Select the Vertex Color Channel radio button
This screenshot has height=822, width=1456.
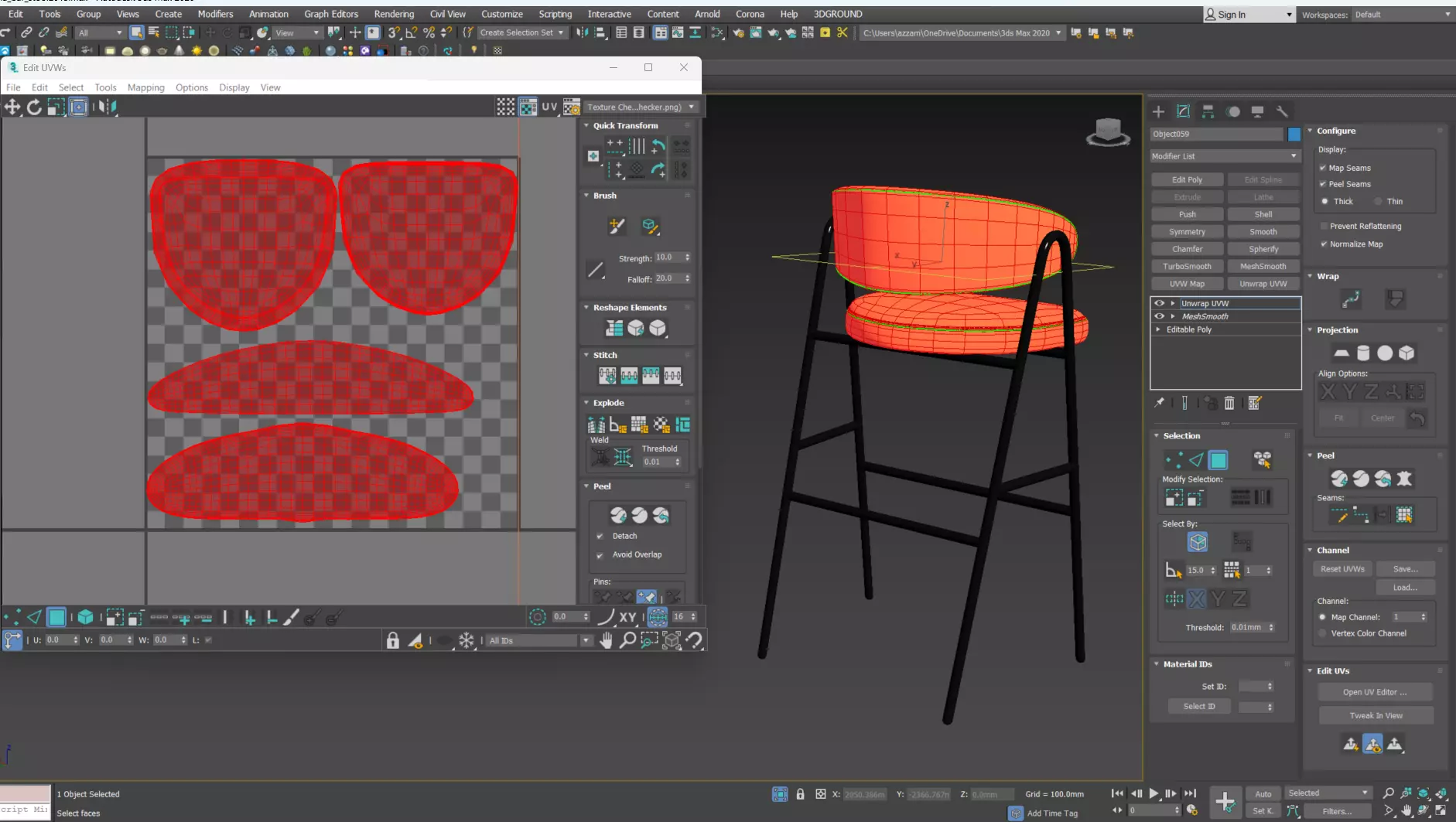(x=1322, y=633)
